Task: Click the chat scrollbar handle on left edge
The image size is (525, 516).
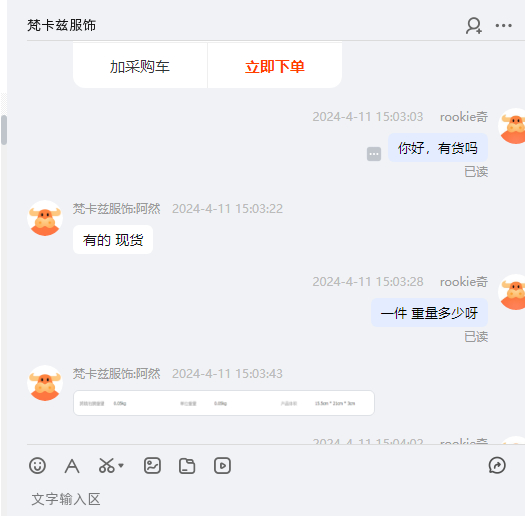Action: coord(4,130)
